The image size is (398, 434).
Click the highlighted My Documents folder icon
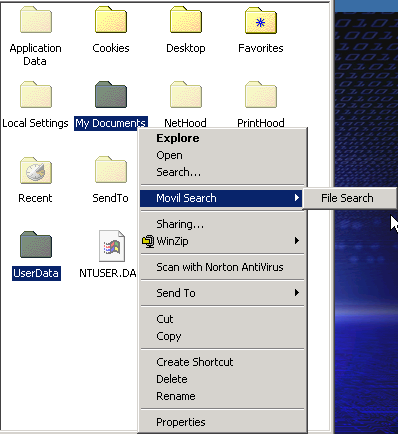click(x=111, y=95)
